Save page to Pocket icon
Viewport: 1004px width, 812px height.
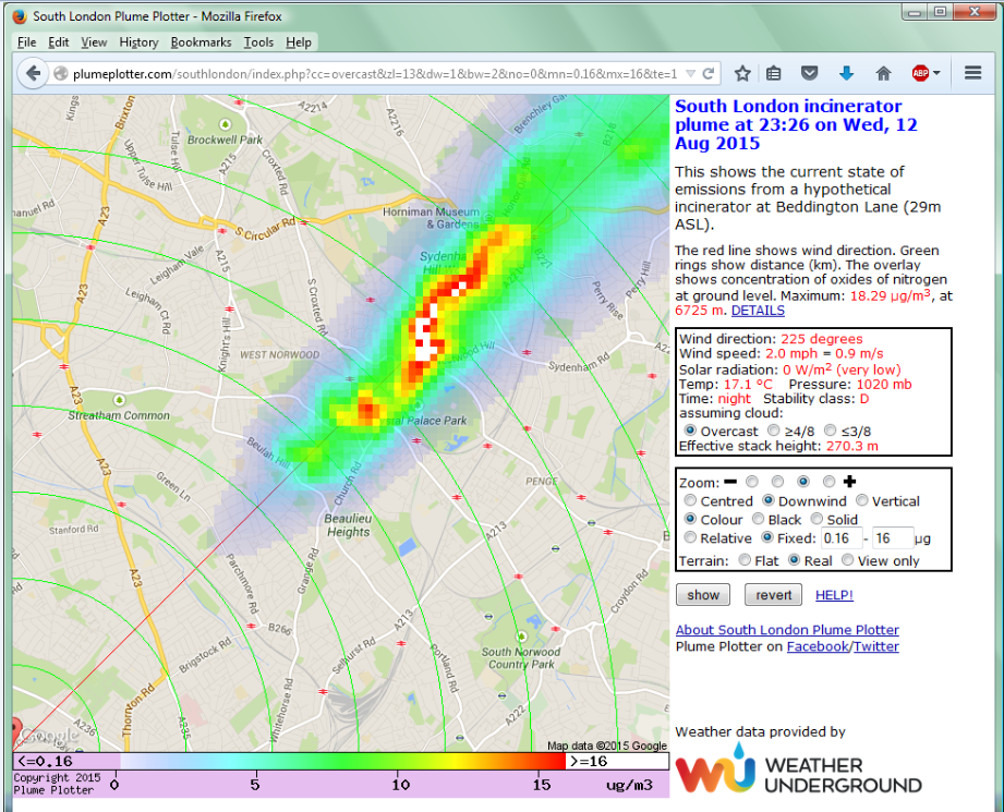[809, 74]
